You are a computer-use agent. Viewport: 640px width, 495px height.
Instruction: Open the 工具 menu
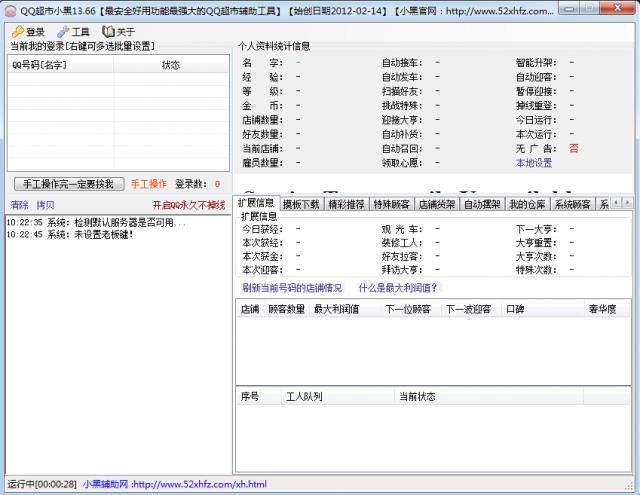click(73, 31)
